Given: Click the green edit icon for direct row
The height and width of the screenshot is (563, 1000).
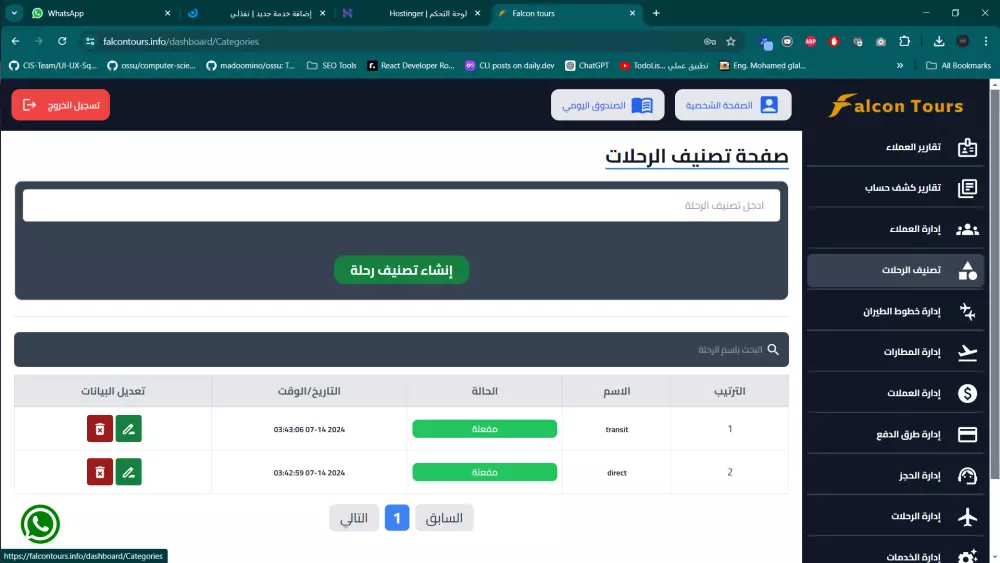Looking at the screenshot, I should [x=128, y=472].
